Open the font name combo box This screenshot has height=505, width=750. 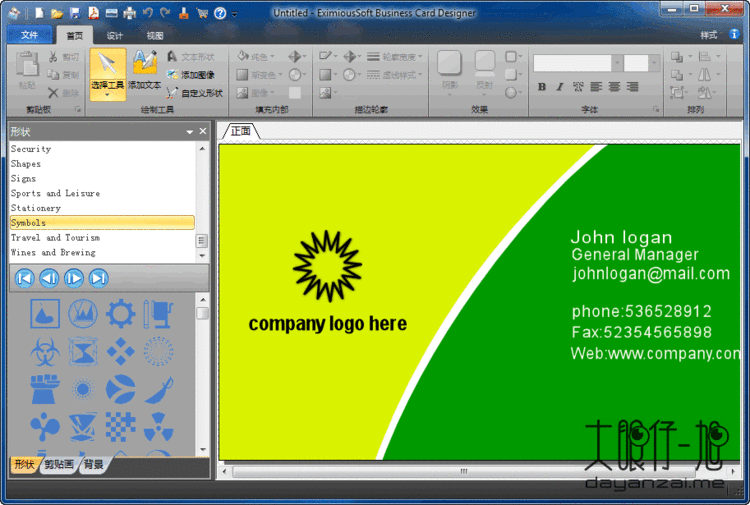tap(575, 63)
